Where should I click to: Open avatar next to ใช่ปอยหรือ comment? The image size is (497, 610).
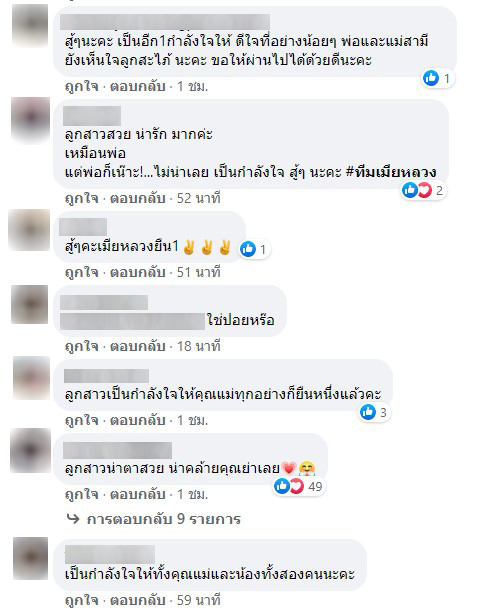click(30, 305)
